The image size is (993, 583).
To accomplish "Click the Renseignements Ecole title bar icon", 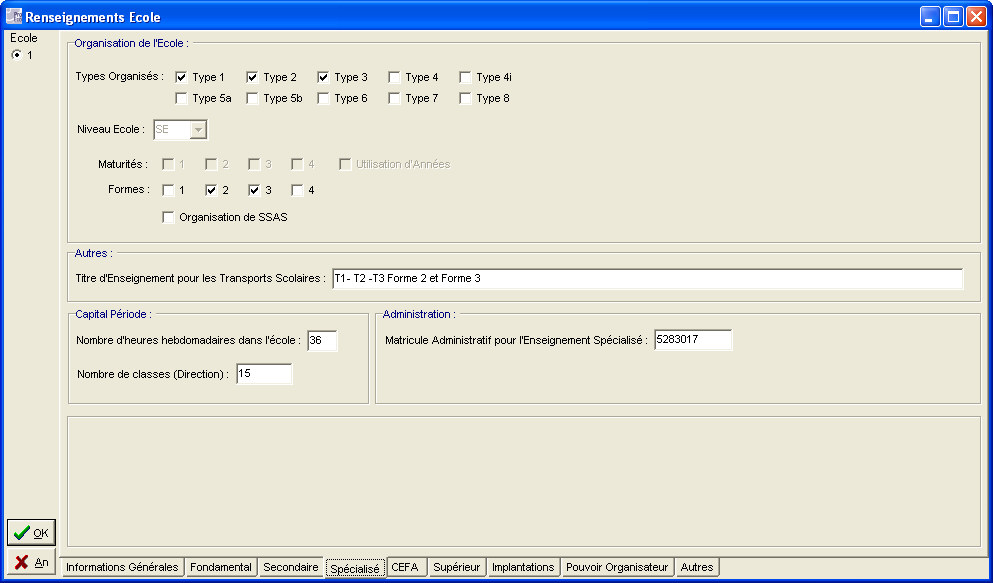I will (x=14, y=16).
